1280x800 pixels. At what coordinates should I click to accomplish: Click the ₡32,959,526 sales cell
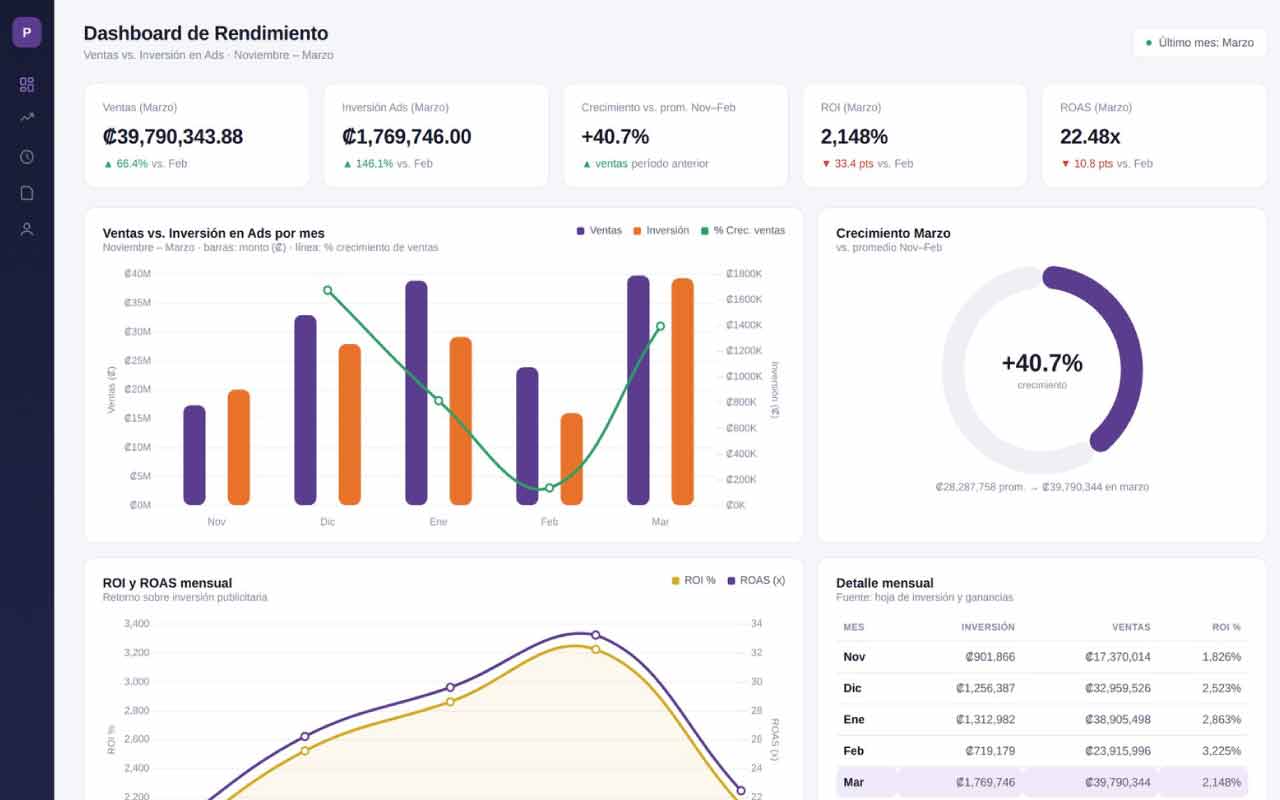[x=1117, y=688]
